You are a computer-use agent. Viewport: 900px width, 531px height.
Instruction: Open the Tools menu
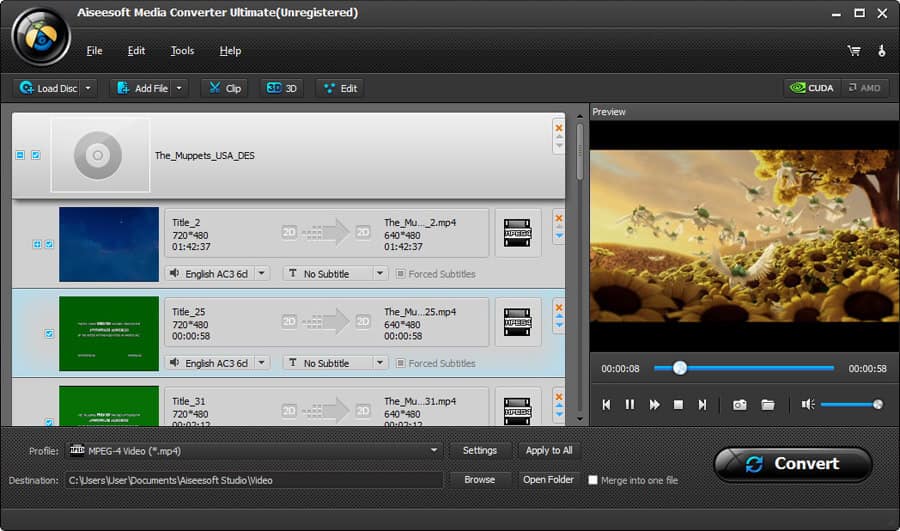pyautogui.click(x=182, y=51)
